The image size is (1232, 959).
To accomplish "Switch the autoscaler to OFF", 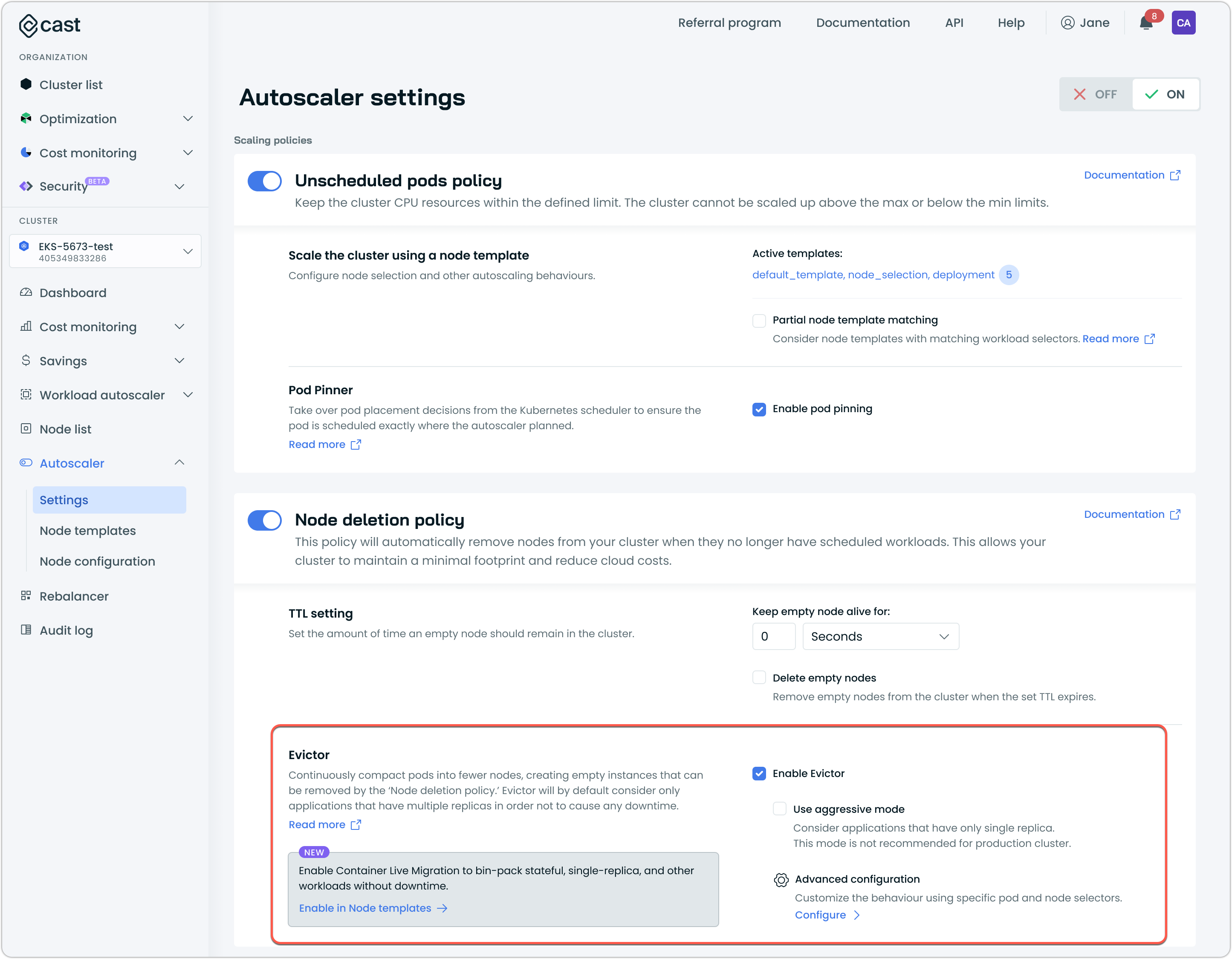I will pos(1095,94).
